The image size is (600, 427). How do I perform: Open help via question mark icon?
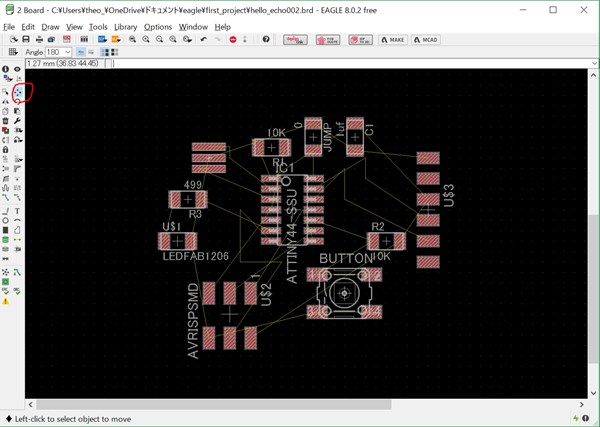coord(266,39)
